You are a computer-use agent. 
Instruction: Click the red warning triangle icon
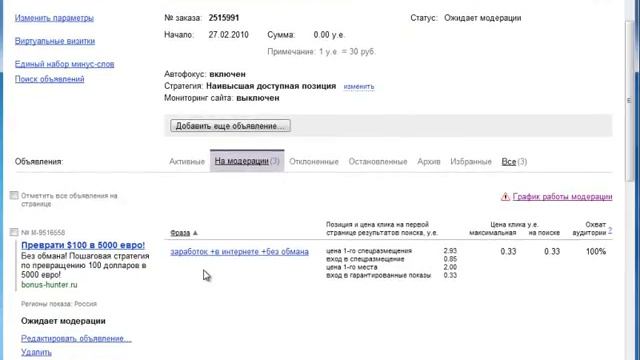(x=505, y=197)
